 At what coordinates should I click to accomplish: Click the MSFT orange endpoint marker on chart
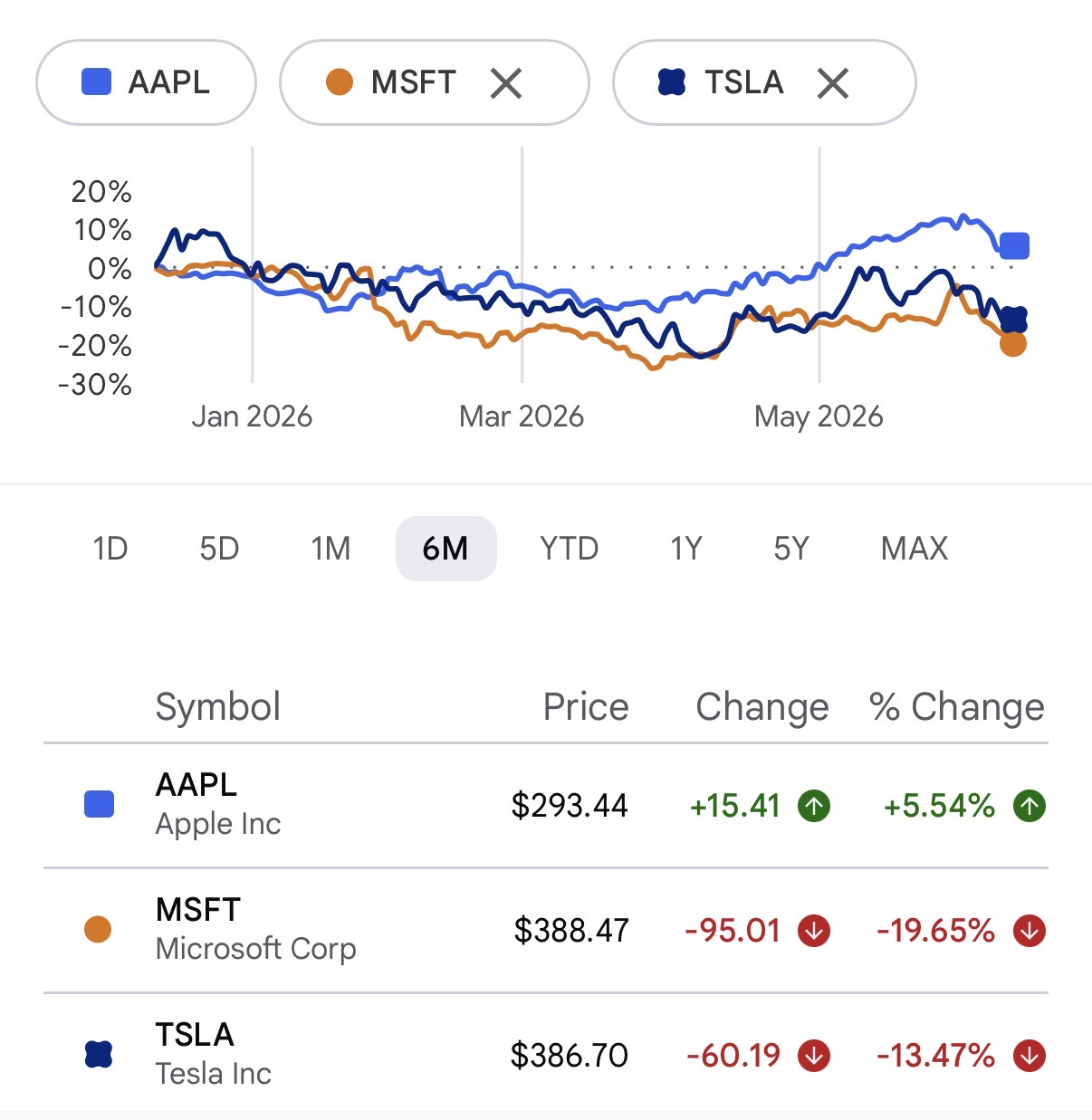(1013, 344)
